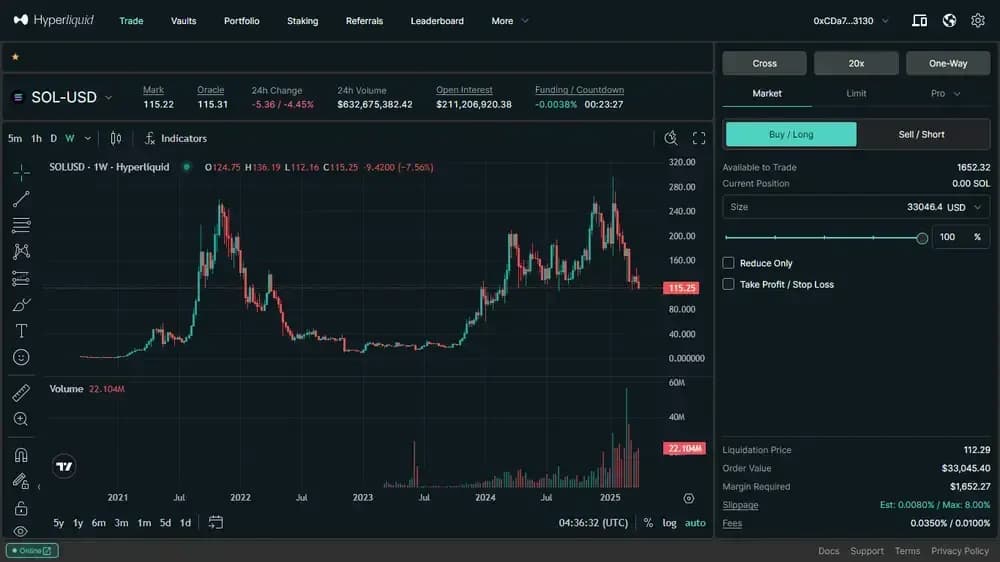Enable Take Profit / Stop Loss checkbox

[x=729, y=284]
